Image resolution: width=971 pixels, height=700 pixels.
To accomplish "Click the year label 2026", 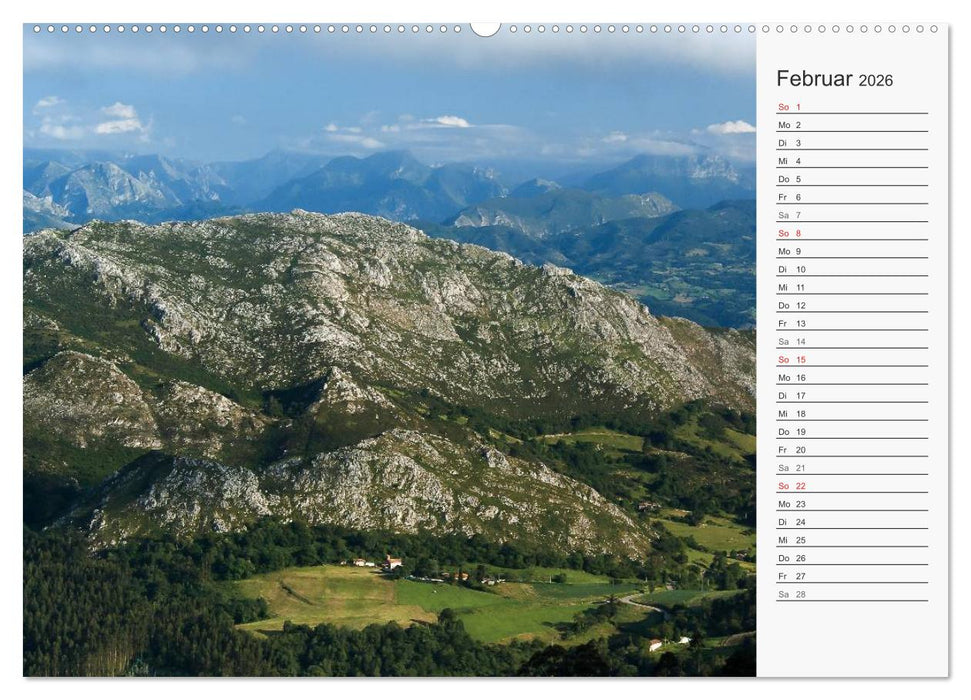I will pos(875,81).
